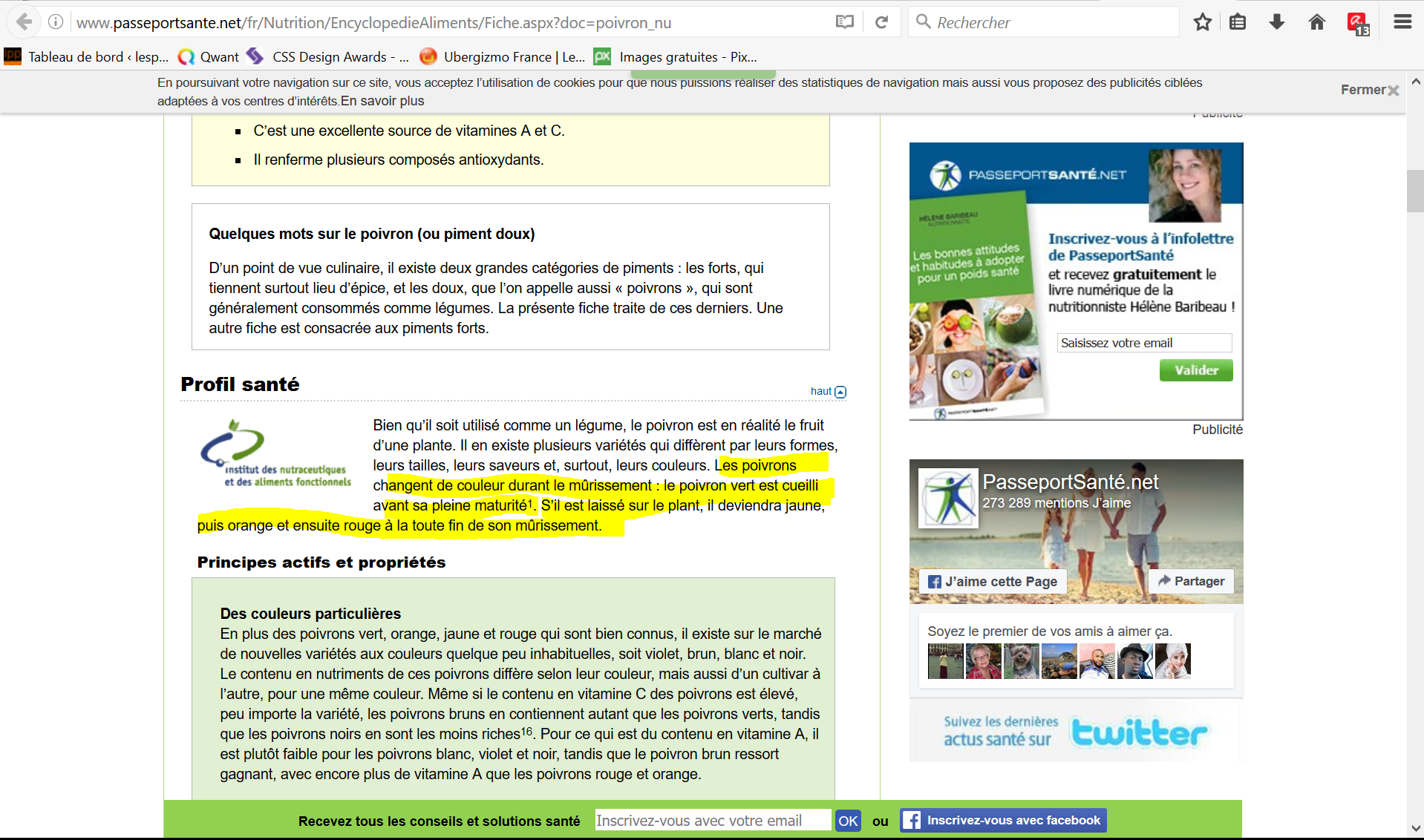Click J'aime cette Page button
Image resolution: width=1424 pixels, height=840 pixels.
993,582
